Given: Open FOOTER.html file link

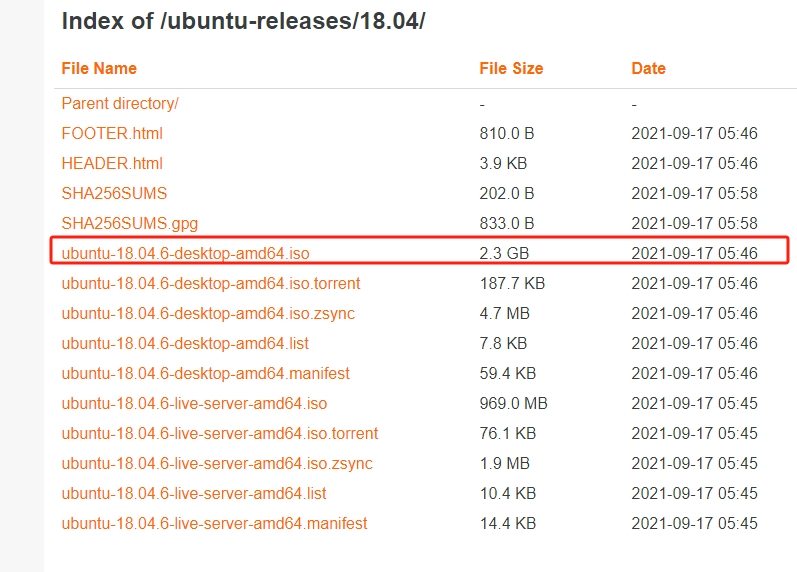Looking at the screenshot, I should [x=112, y=133].
